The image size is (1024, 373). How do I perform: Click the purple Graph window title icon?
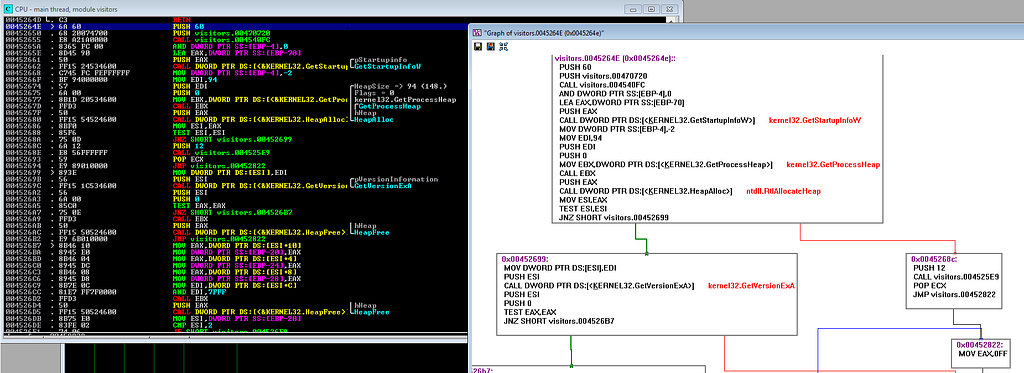tap(477, 33)
